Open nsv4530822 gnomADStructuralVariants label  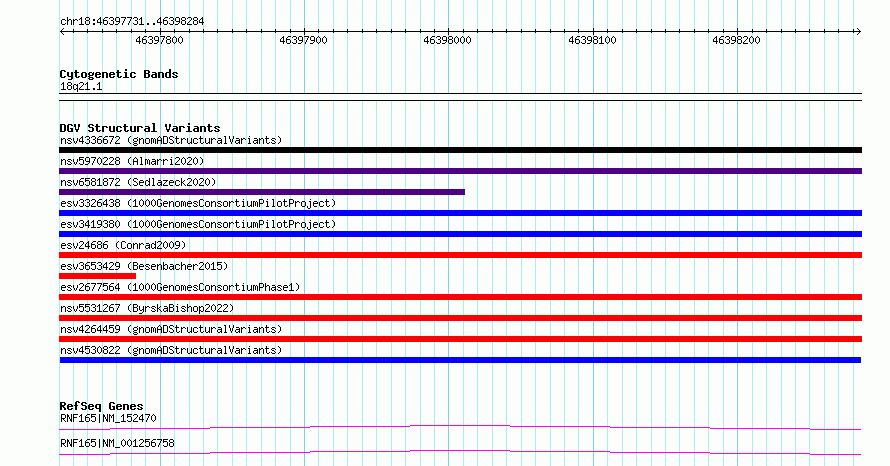[171, 350]
